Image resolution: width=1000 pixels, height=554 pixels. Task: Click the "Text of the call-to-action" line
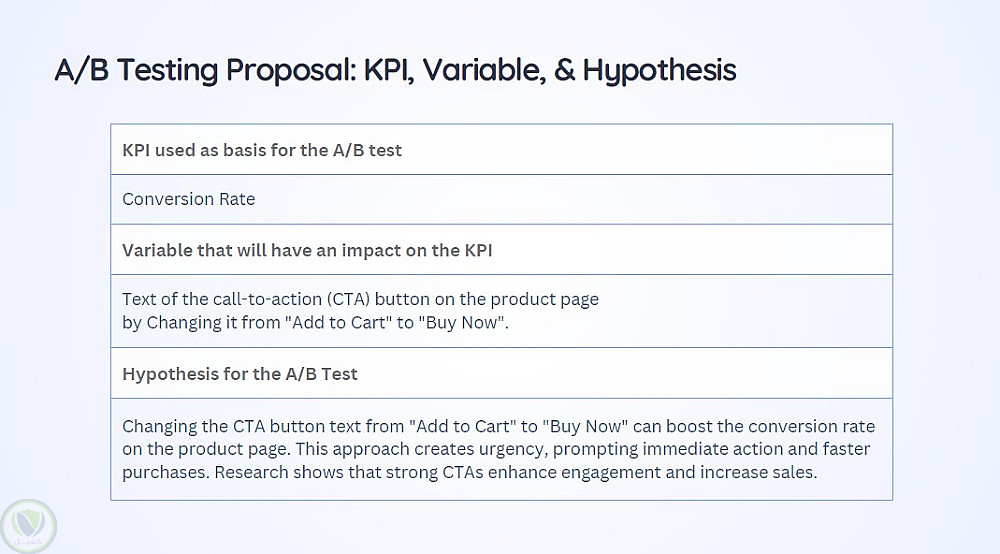[x=360, y=299]
